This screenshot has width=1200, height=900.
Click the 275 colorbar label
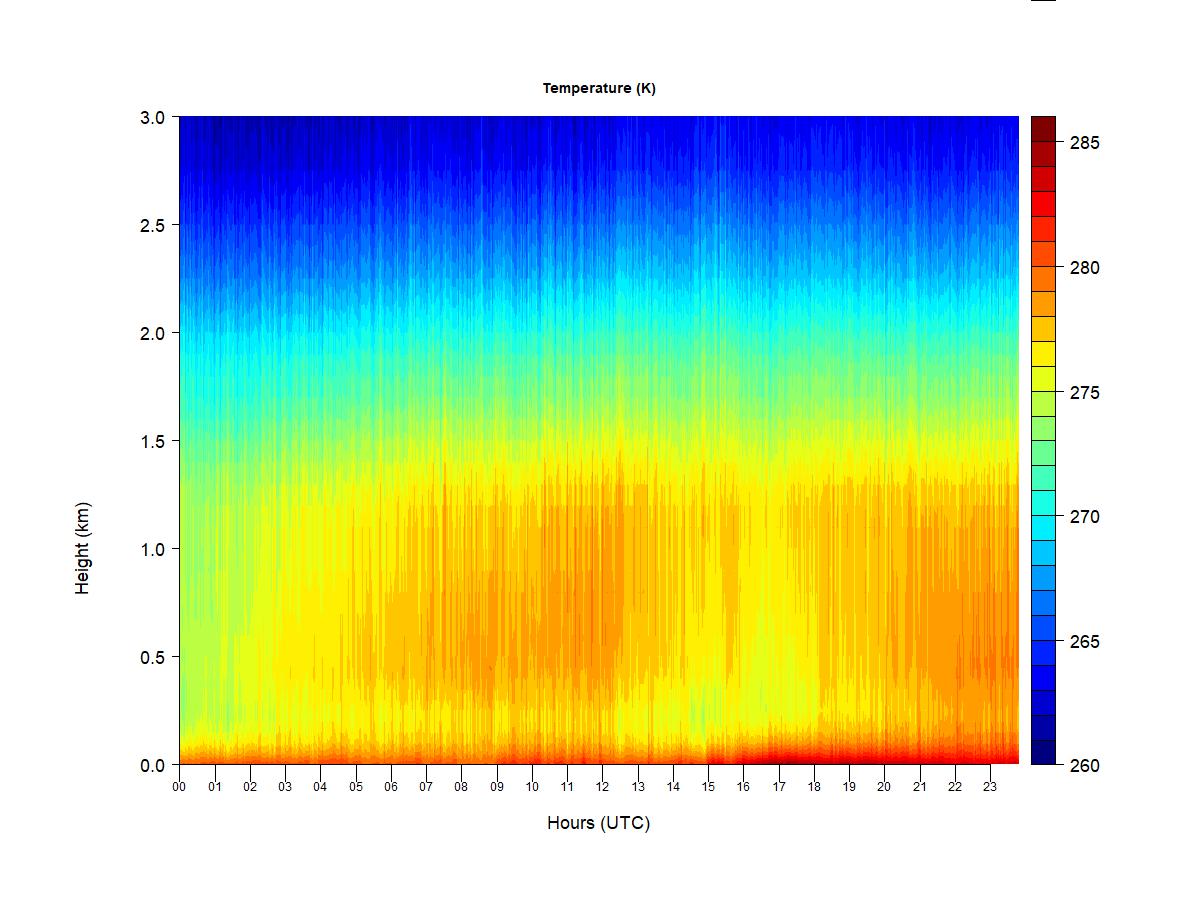coord(1084,393)
